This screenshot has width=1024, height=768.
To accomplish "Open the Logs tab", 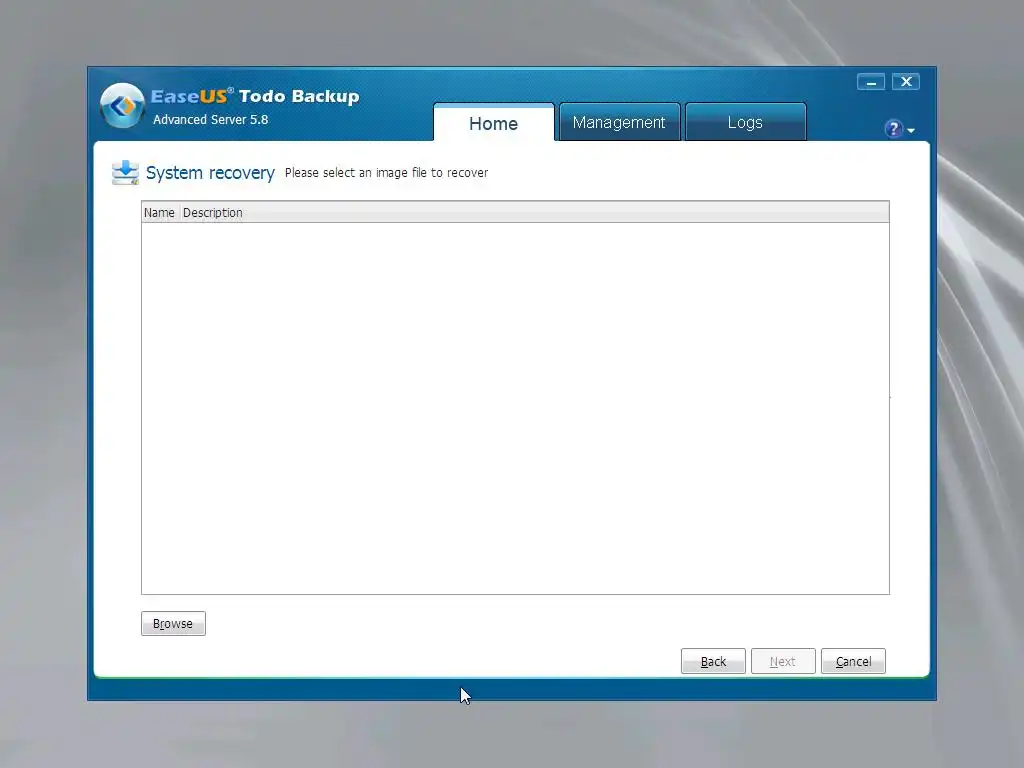I will tap(745, 122).
